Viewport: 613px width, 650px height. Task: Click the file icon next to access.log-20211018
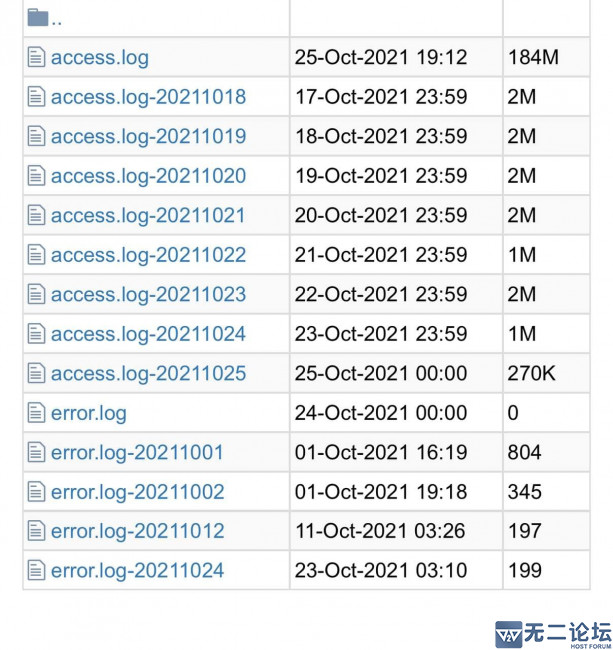[x=36, y=97]
